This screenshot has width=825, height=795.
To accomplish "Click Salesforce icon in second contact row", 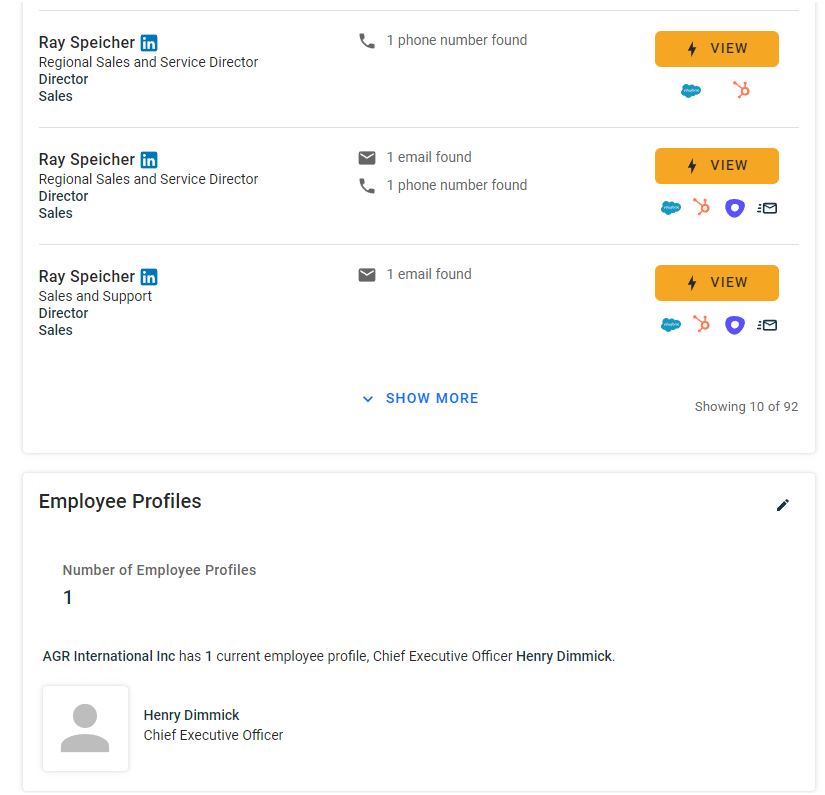I will pyautogui.click(x=671, y=208).
